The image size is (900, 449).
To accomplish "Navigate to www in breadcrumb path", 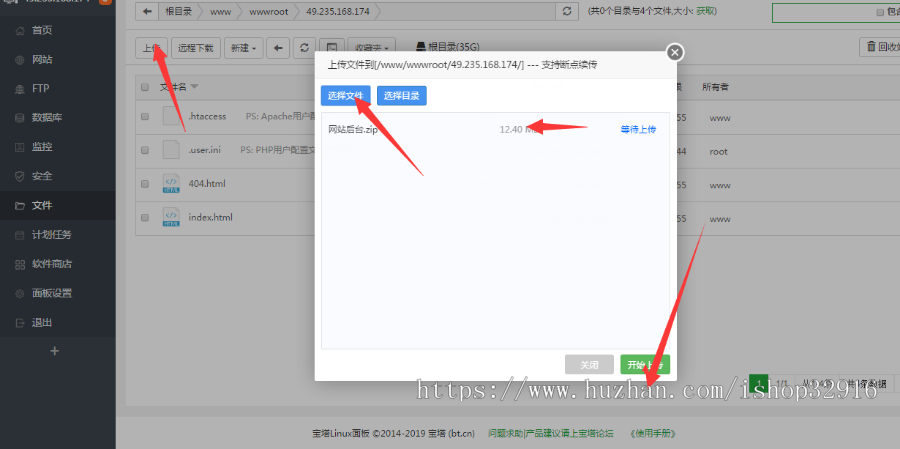I will (x=220, y=11).
